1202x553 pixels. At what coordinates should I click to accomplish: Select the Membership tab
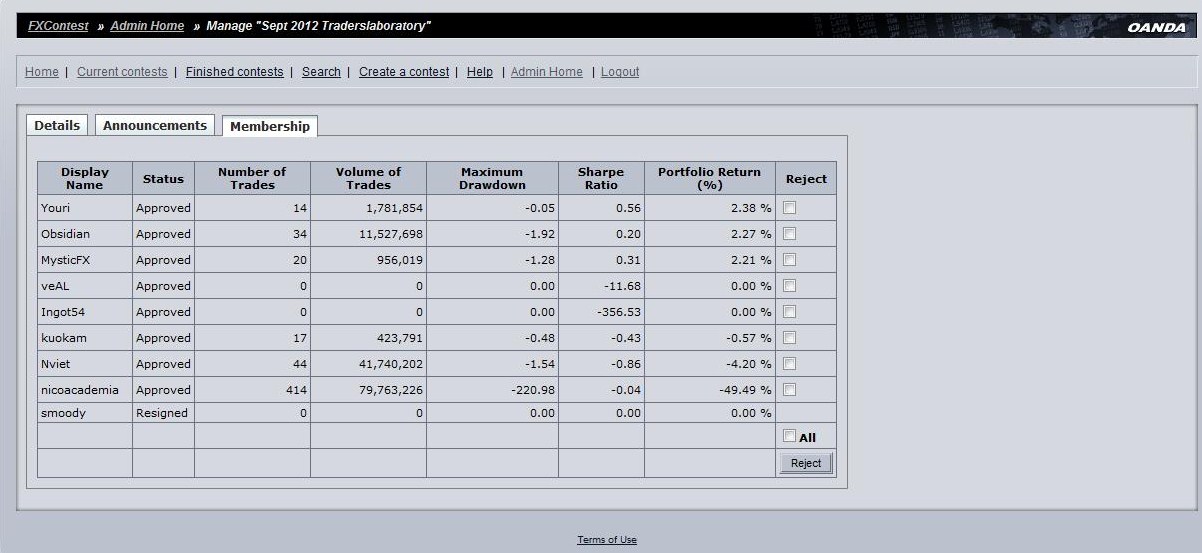tap(270, 126)
